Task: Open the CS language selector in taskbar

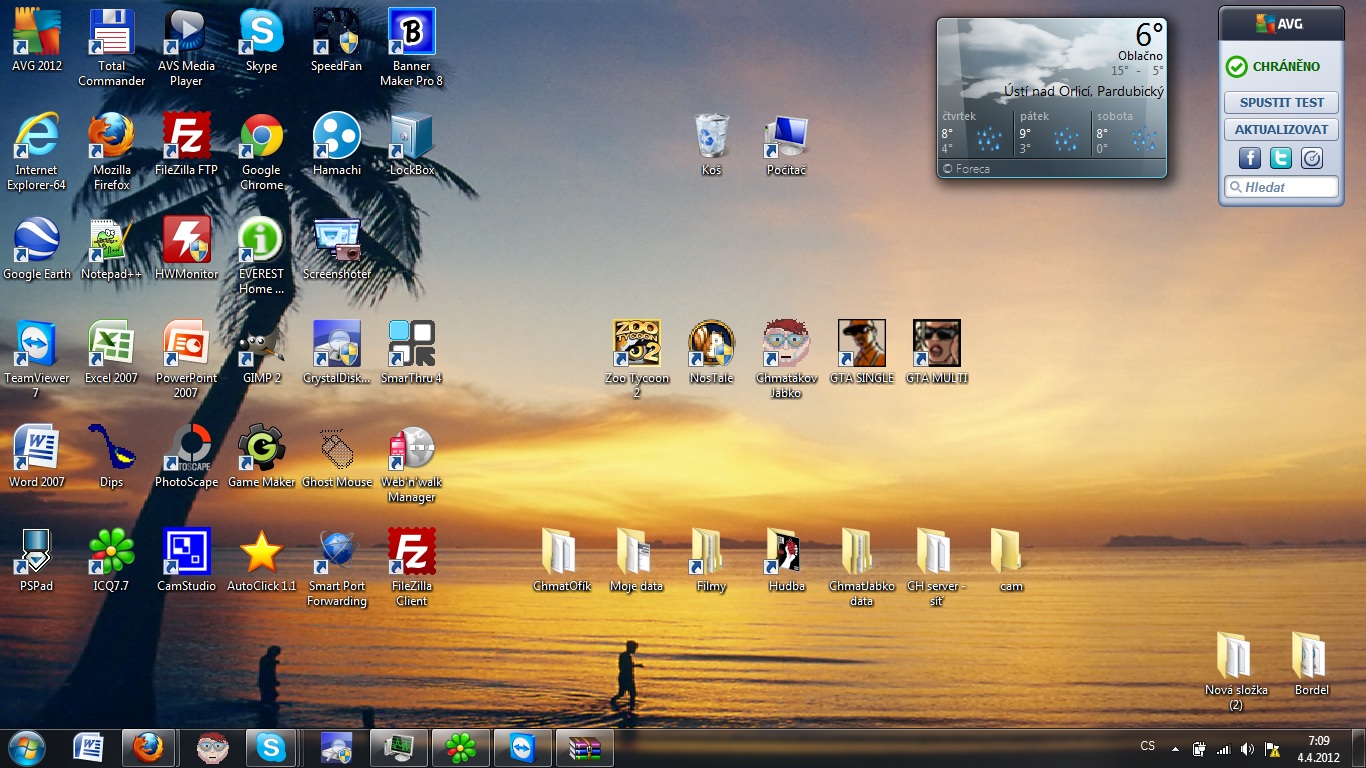Action: (x=1148, y=747)
